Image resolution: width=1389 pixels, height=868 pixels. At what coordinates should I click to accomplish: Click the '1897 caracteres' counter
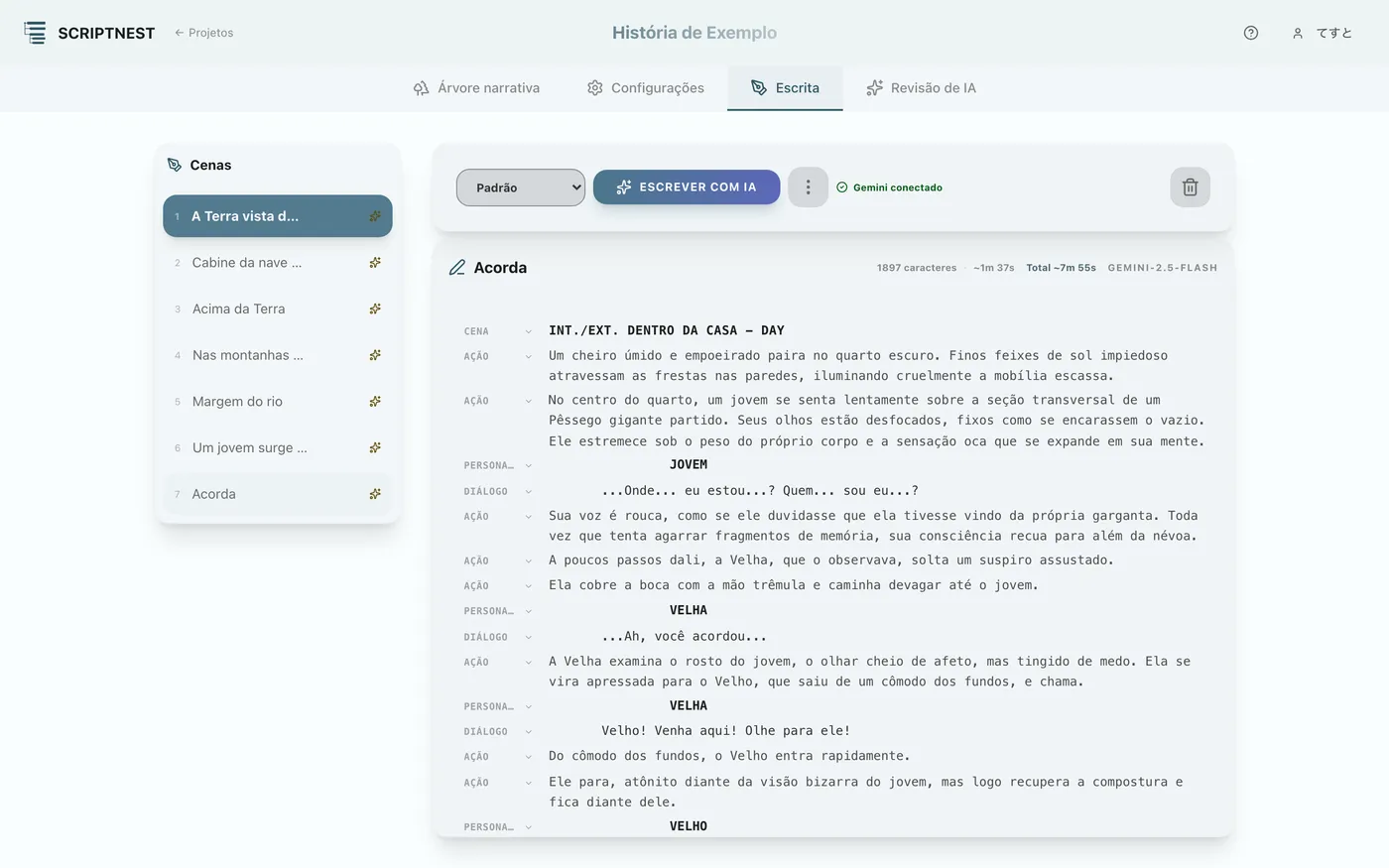pos(917,268)
